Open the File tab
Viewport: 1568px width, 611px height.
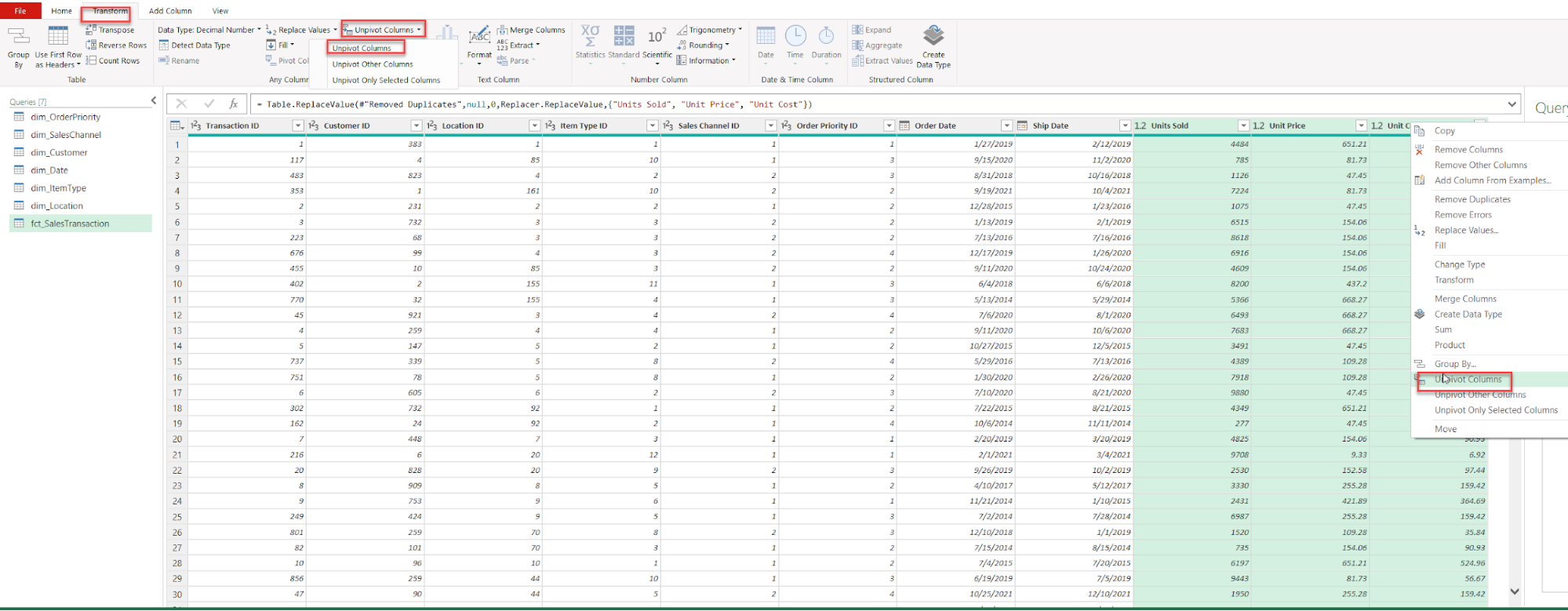(x=20, y=10)
